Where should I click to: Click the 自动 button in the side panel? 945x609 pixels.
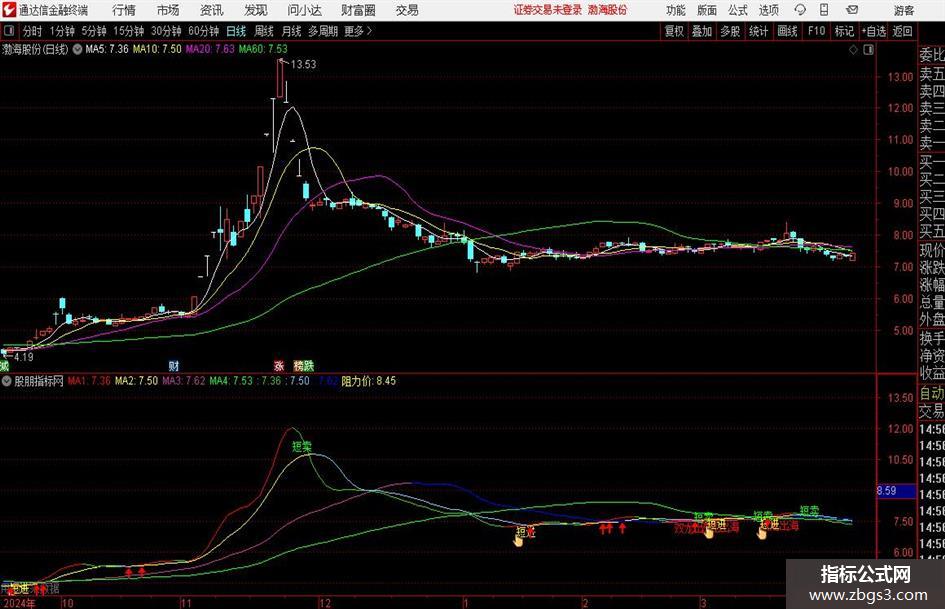click(932, 394)
